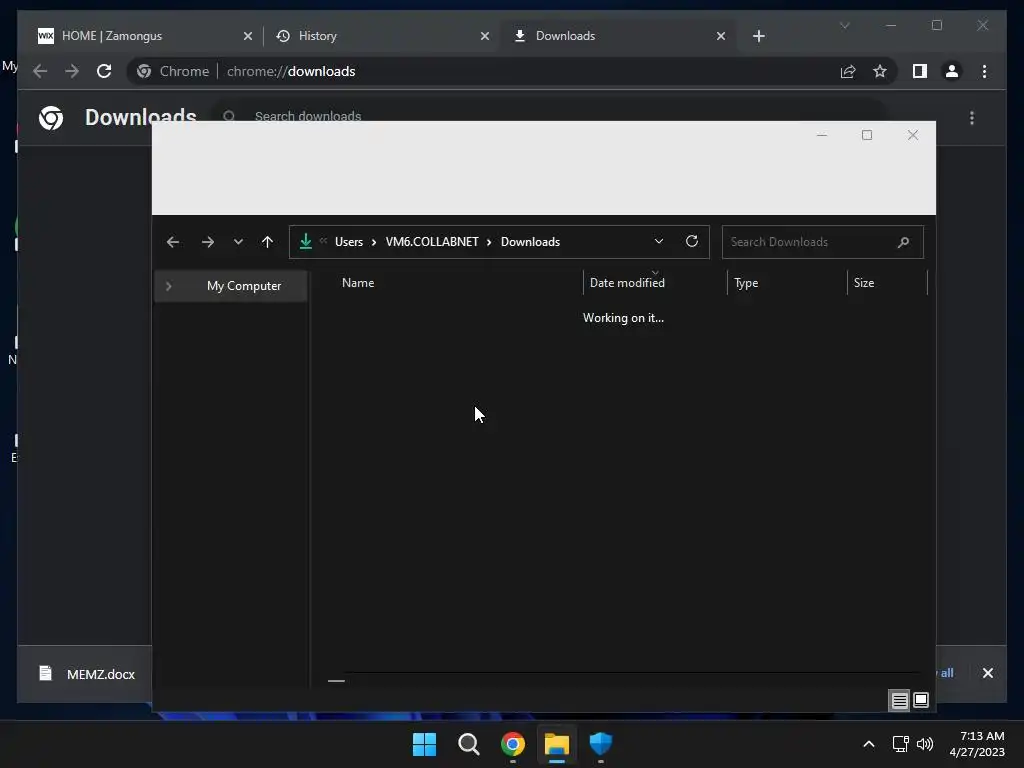
Task: Open clock showing 7:13 AM
Action: click(x=977, y=744)
